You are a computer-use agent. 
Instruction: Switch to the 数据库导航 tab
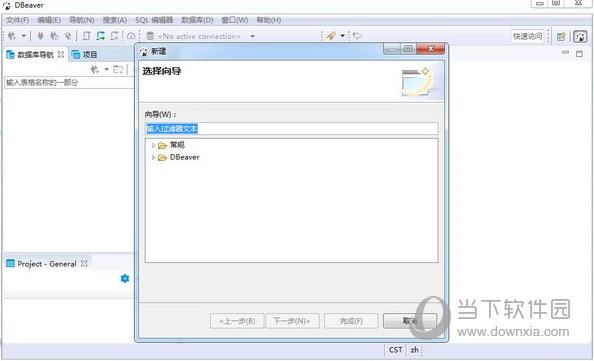point(35,55)
